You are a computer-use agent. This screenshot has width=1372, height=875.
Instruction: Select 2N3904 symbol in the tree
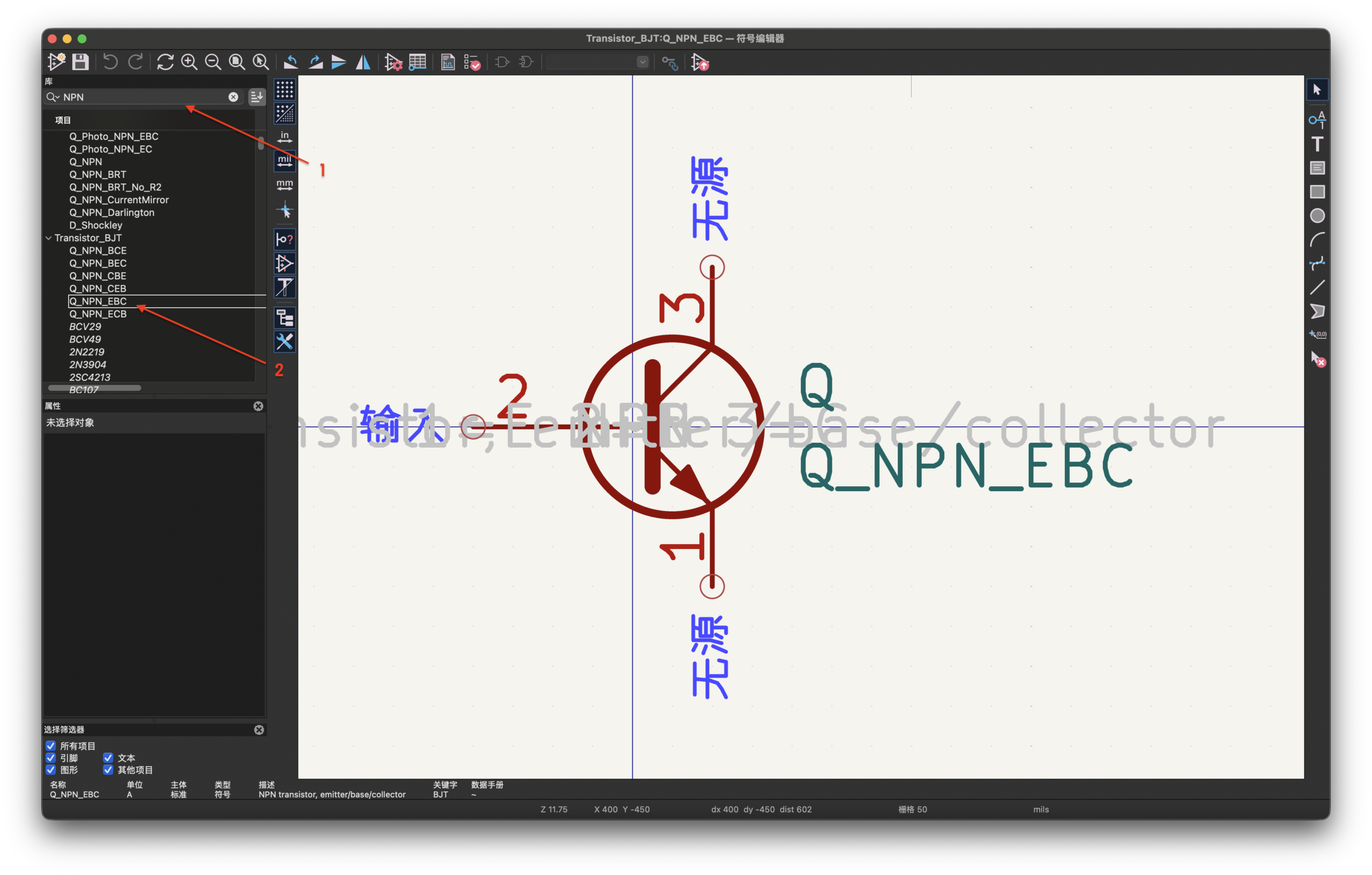88,364
